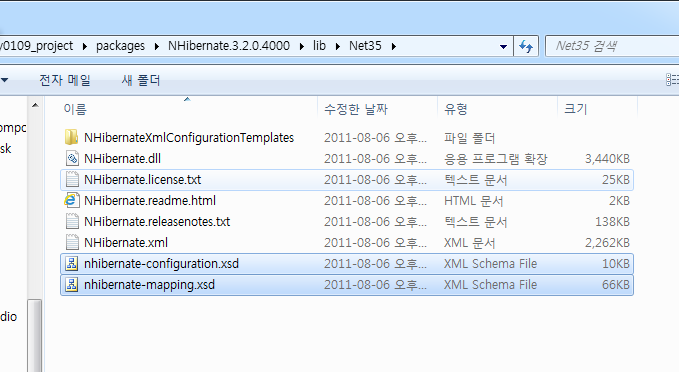This screenshot has width=679, height=372.
Task: Select the NHibernate.readme.html file name
Action: click(x=150, y=201)
